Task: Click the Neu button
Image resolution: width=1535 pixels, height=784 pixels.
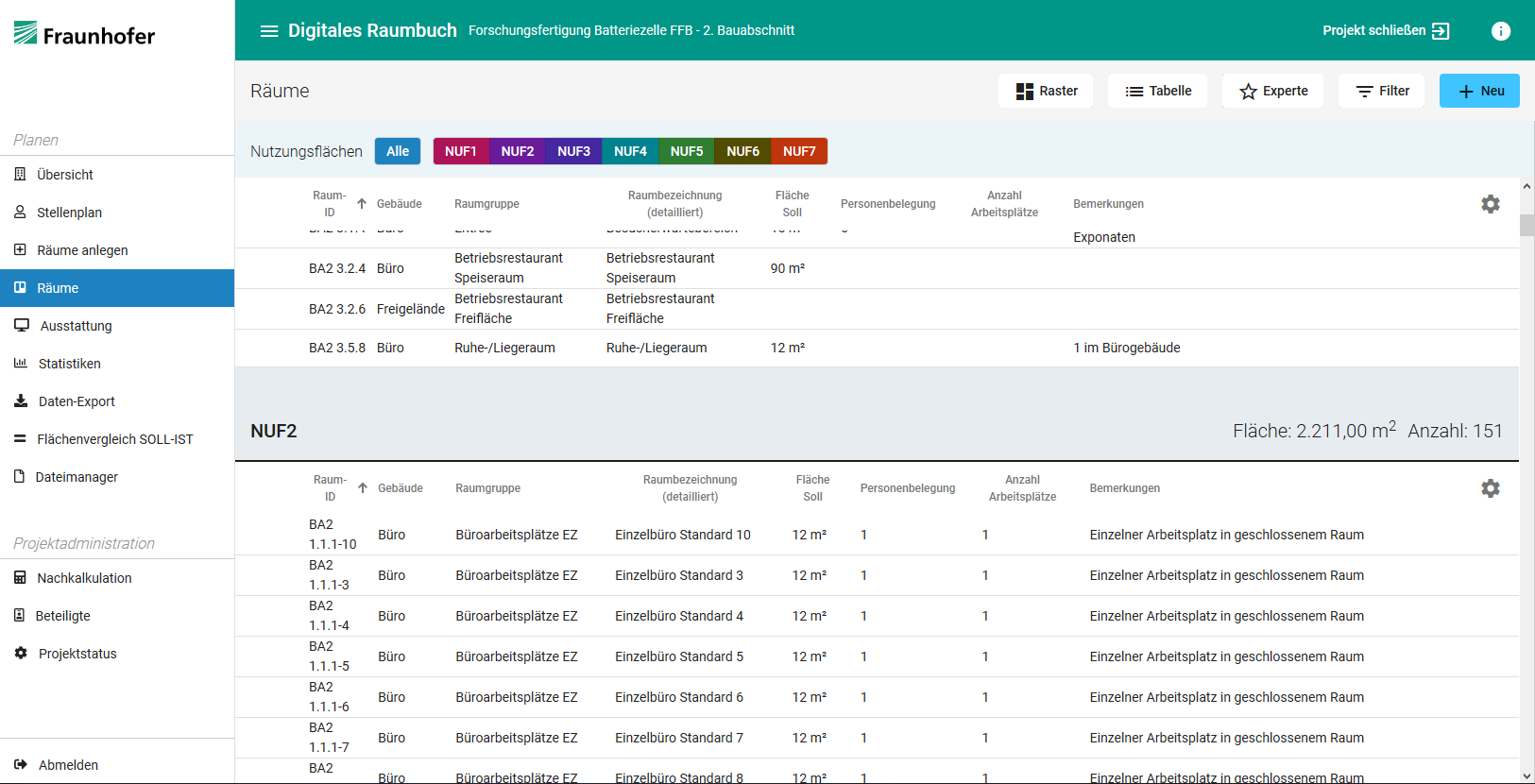Action: 1479,91
